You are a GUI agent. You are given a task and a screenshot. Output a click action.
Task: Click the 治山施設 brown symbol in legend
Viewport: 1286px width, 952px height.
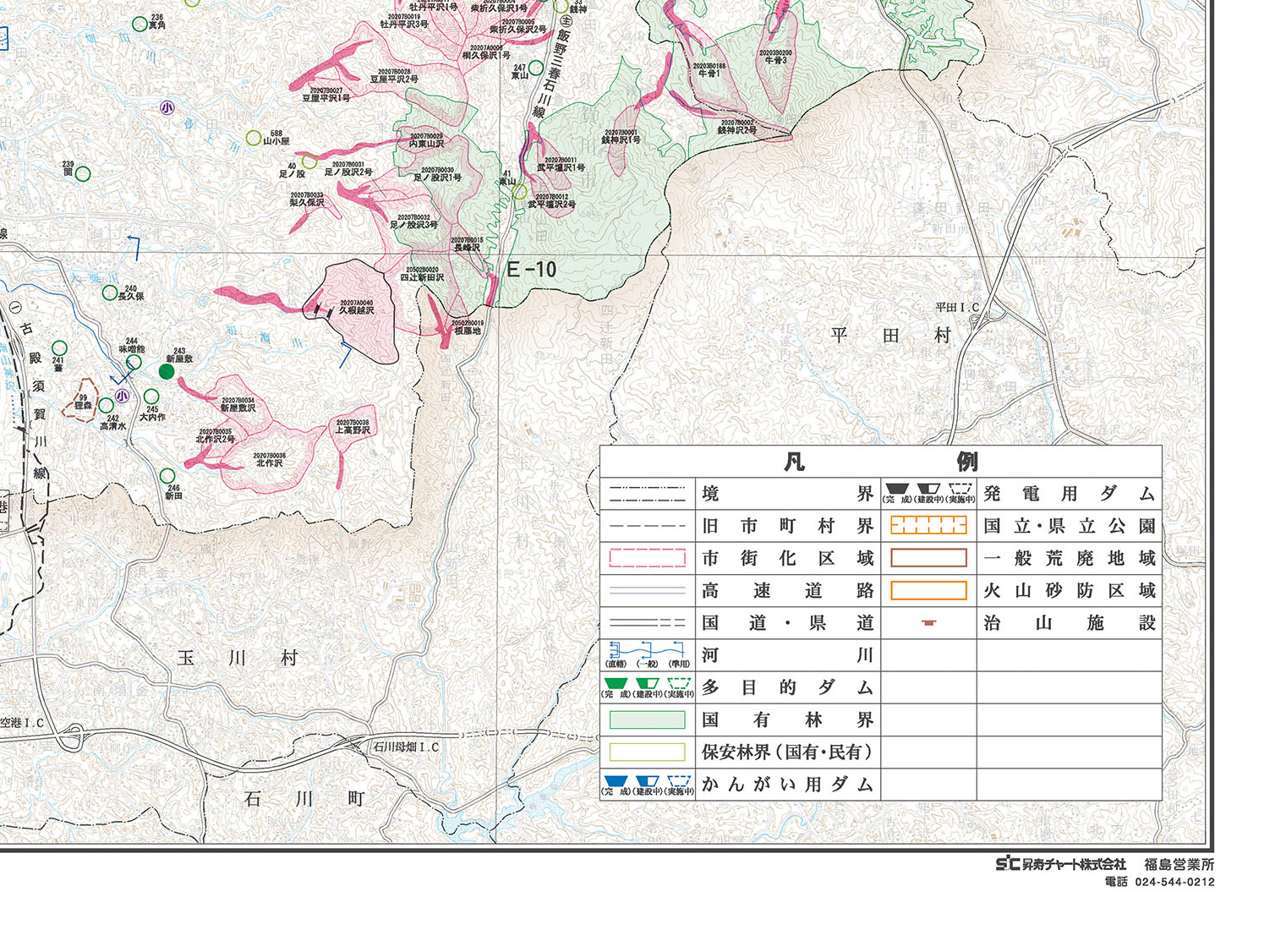pyautogui.click(x=928, y=623)
